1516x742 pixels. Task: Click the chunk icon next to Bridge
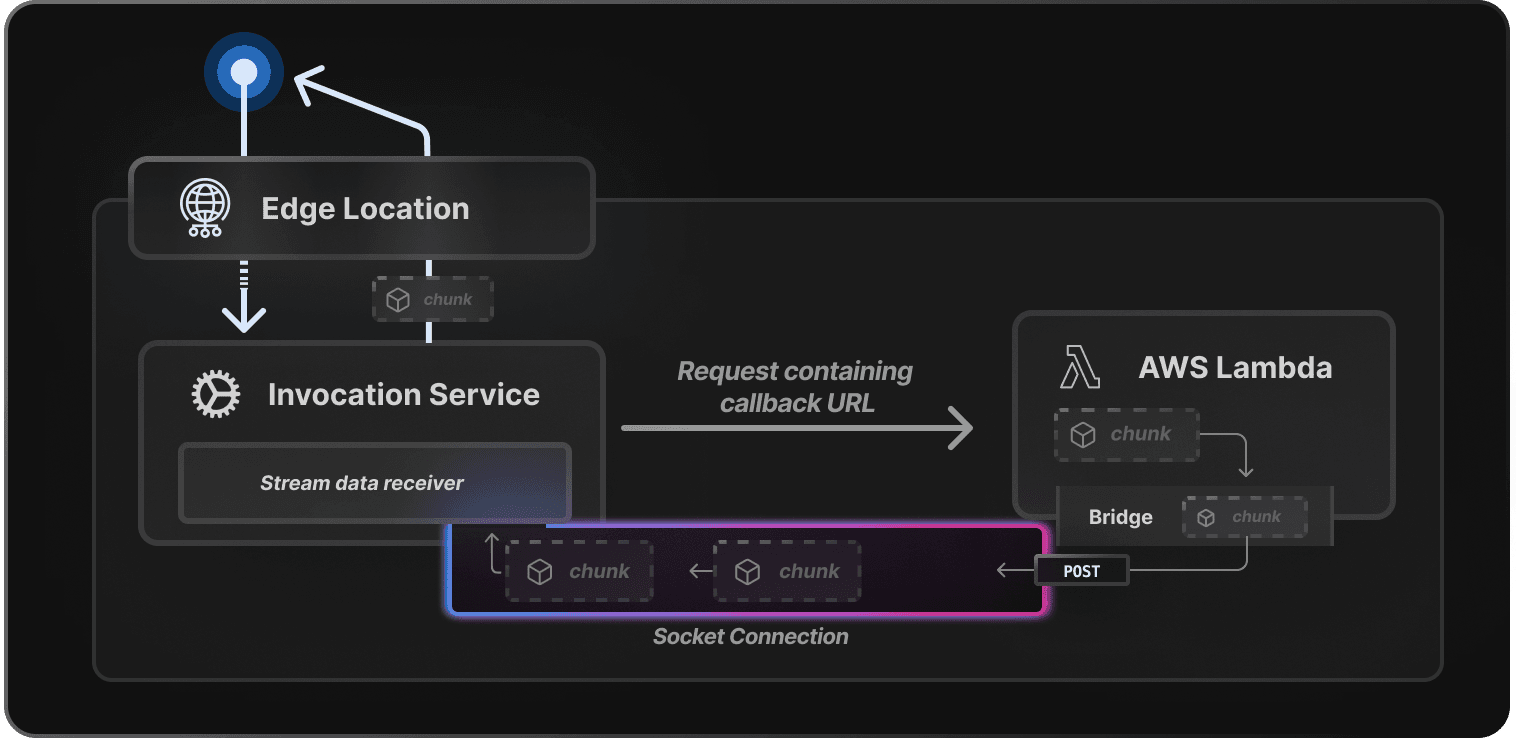(1207, 516)
